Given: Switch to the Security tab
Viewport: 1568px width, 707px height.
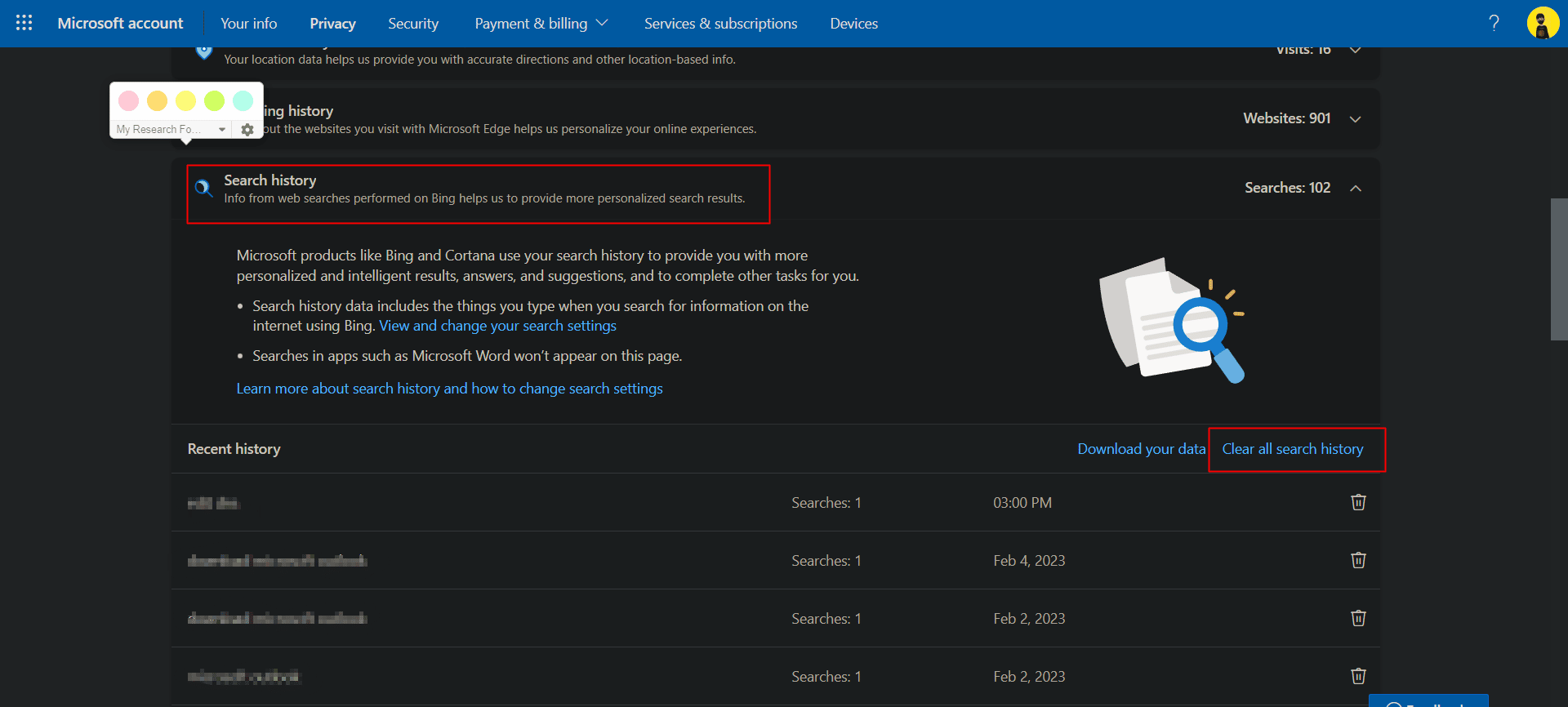Looking at the screenshot, I should coord(413,23).
